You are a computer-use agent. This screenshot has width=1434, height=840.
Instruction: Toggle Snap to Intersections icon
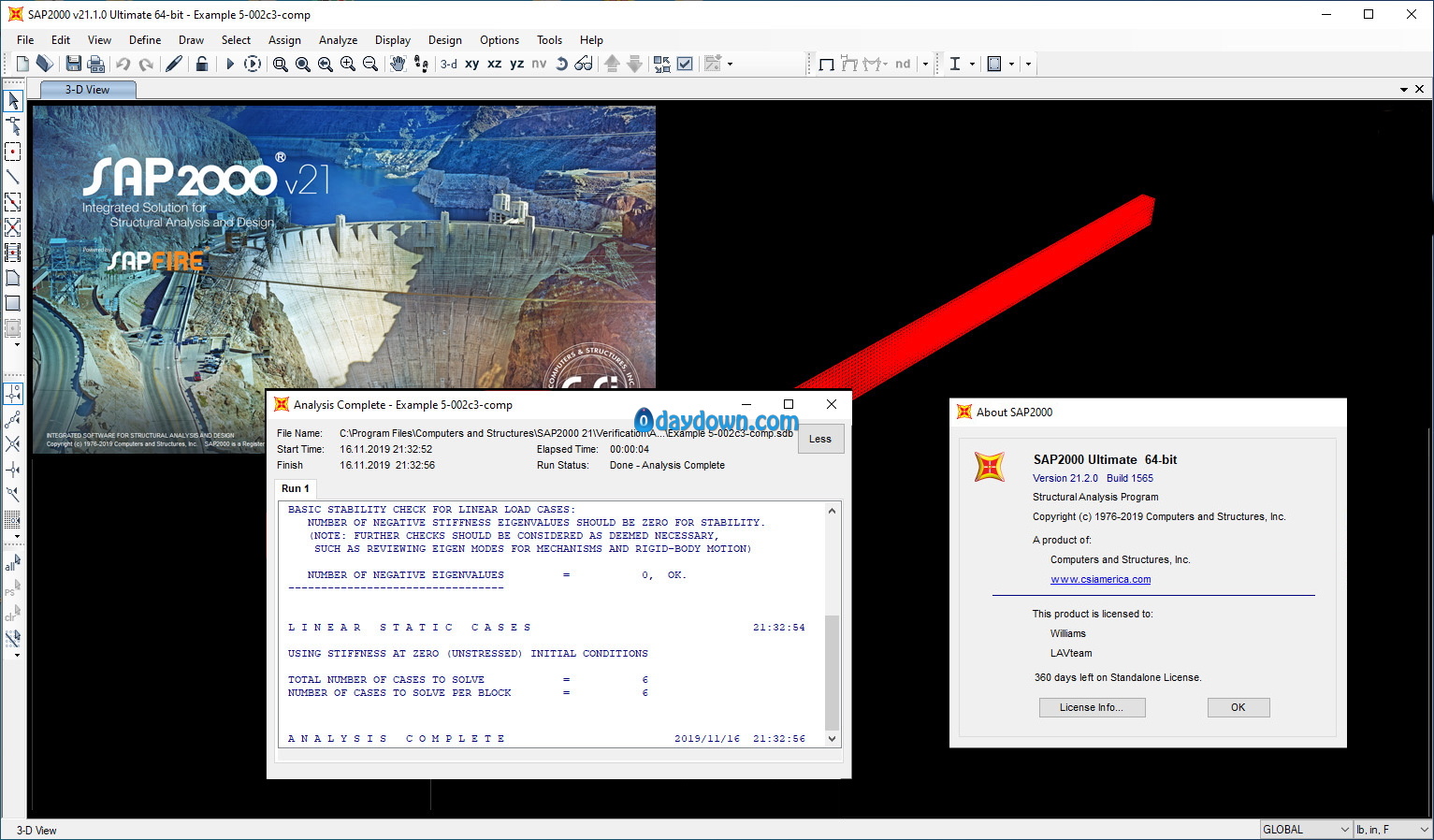click(13, 443)
